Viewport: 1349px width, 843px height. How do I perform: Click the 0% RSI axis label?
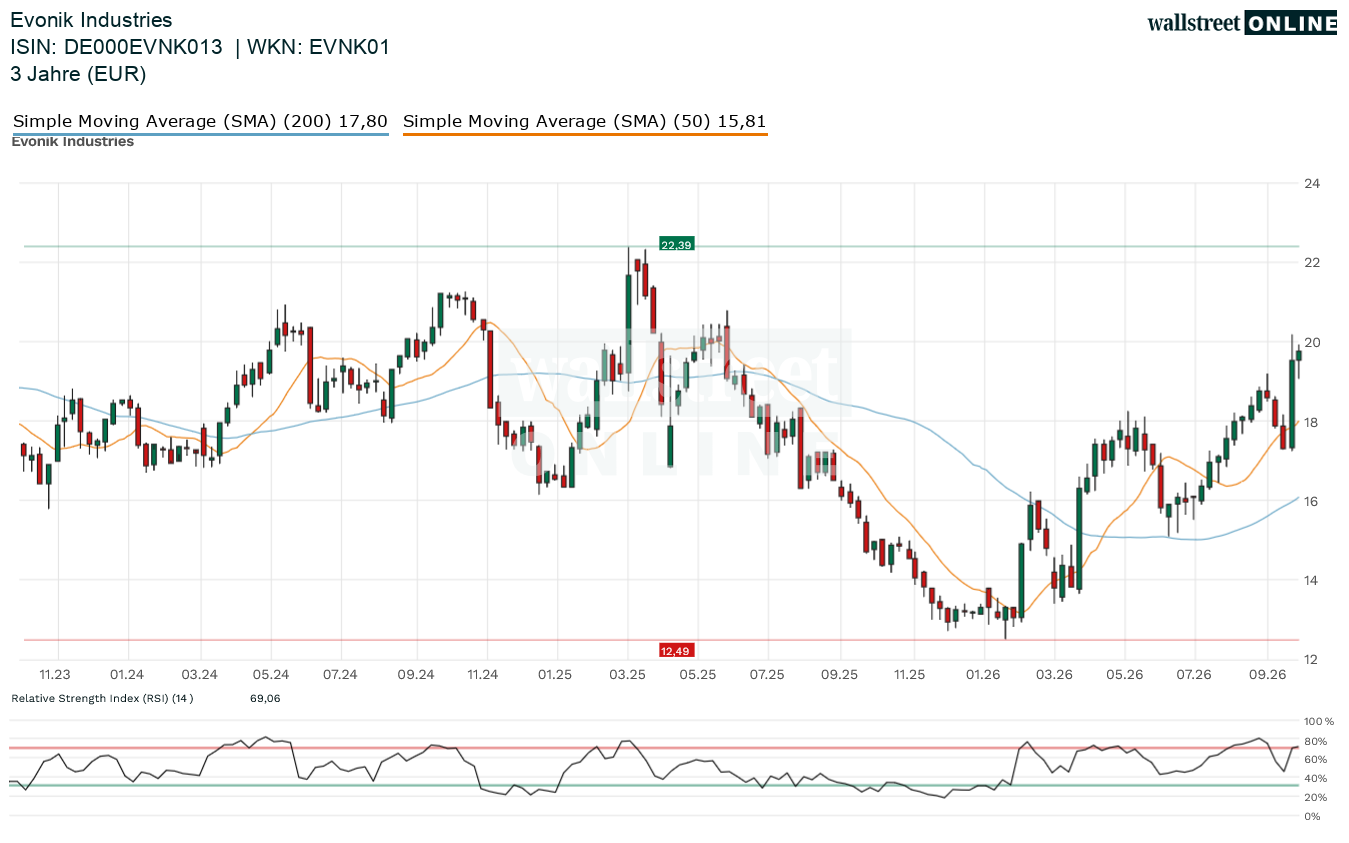click(1312, 817)
